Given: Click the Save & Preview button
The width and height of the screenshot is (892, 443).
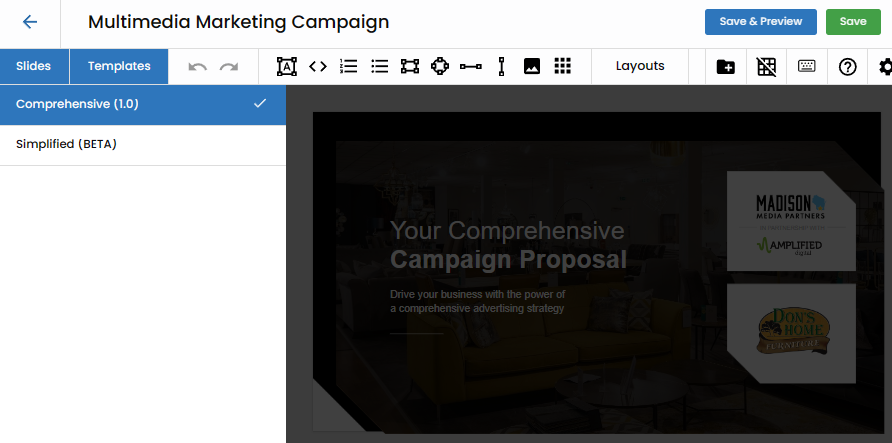Looking at the screenshot, I should point(761,22).
